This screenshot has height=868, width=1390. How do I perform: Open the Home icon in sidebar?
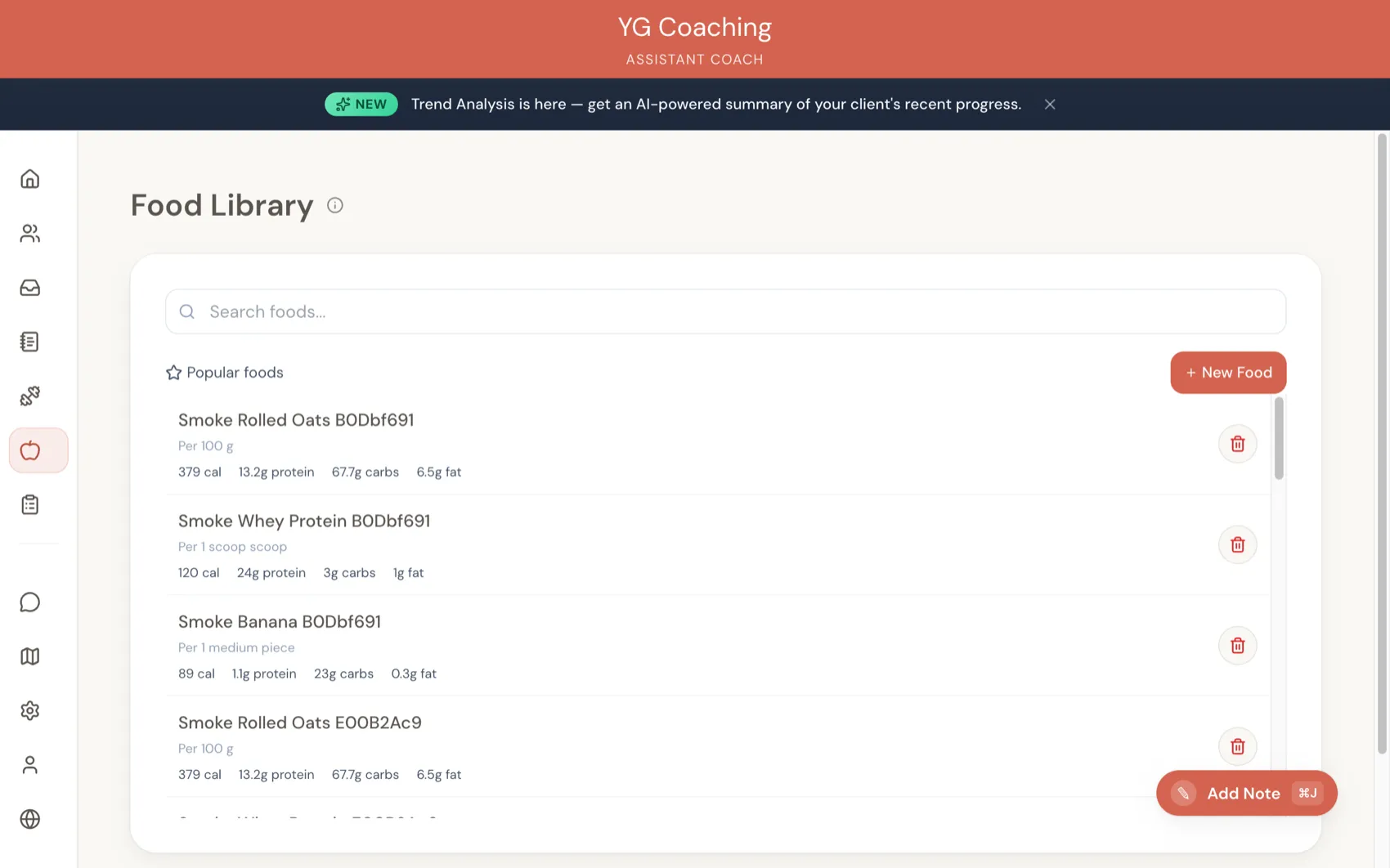30,179
